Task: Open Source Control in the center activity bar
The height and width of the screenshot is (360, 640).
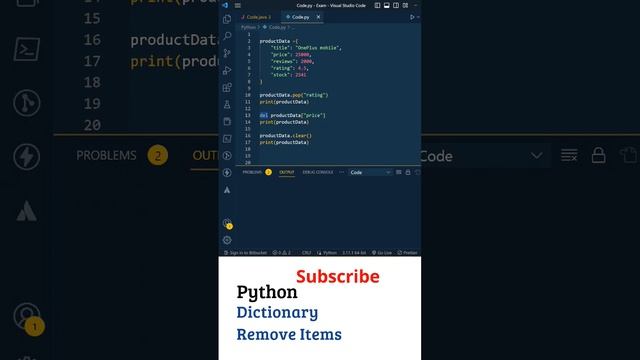Action: (227, 53)
